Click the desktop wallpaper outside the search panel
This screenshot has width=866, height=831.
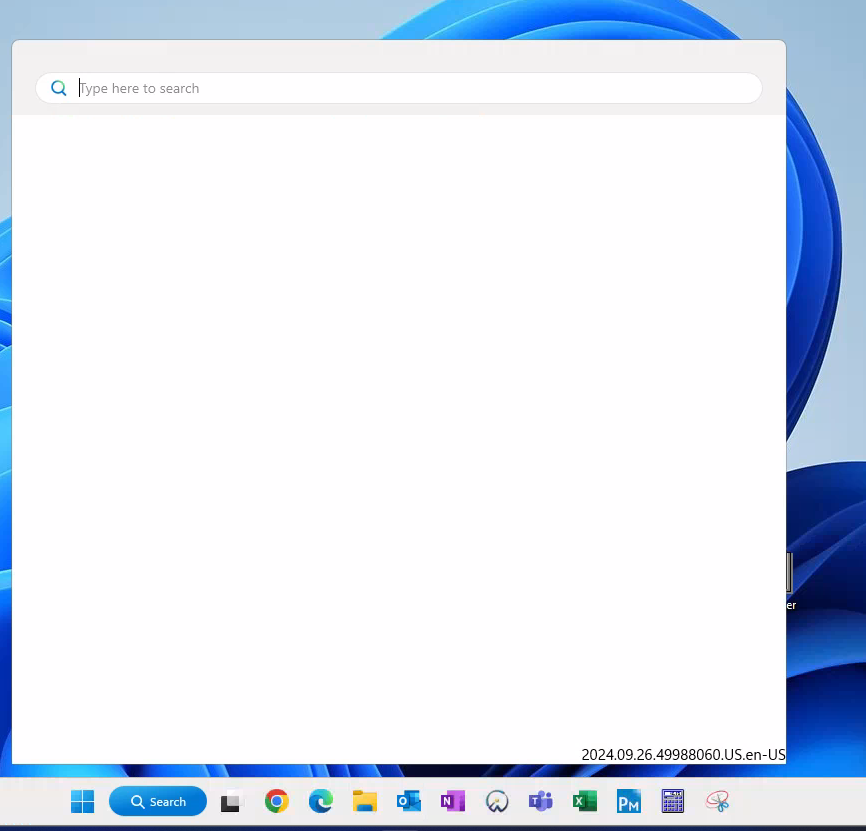[828, 300]
